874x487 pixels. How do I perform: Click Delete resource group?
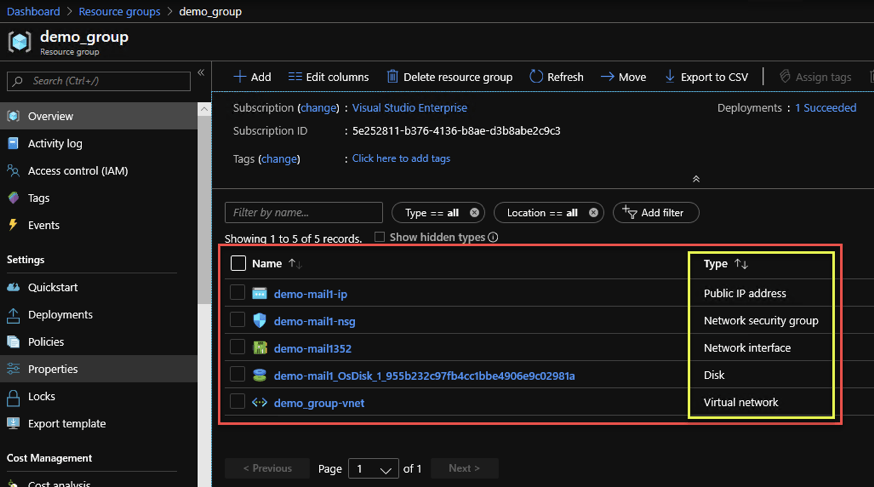pos(449,77)
